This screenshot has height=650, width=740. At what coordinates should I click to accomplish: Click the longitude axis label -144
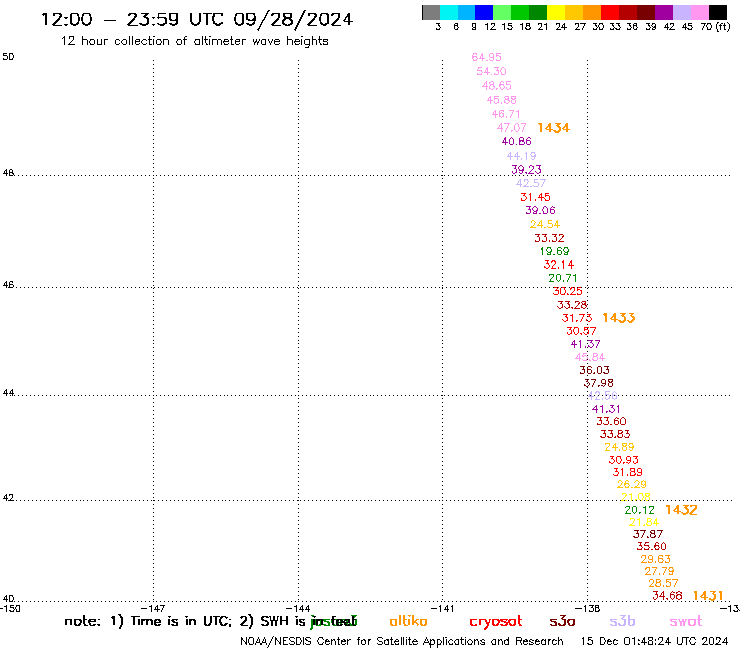pyautogui.click(x=298, y=608)
